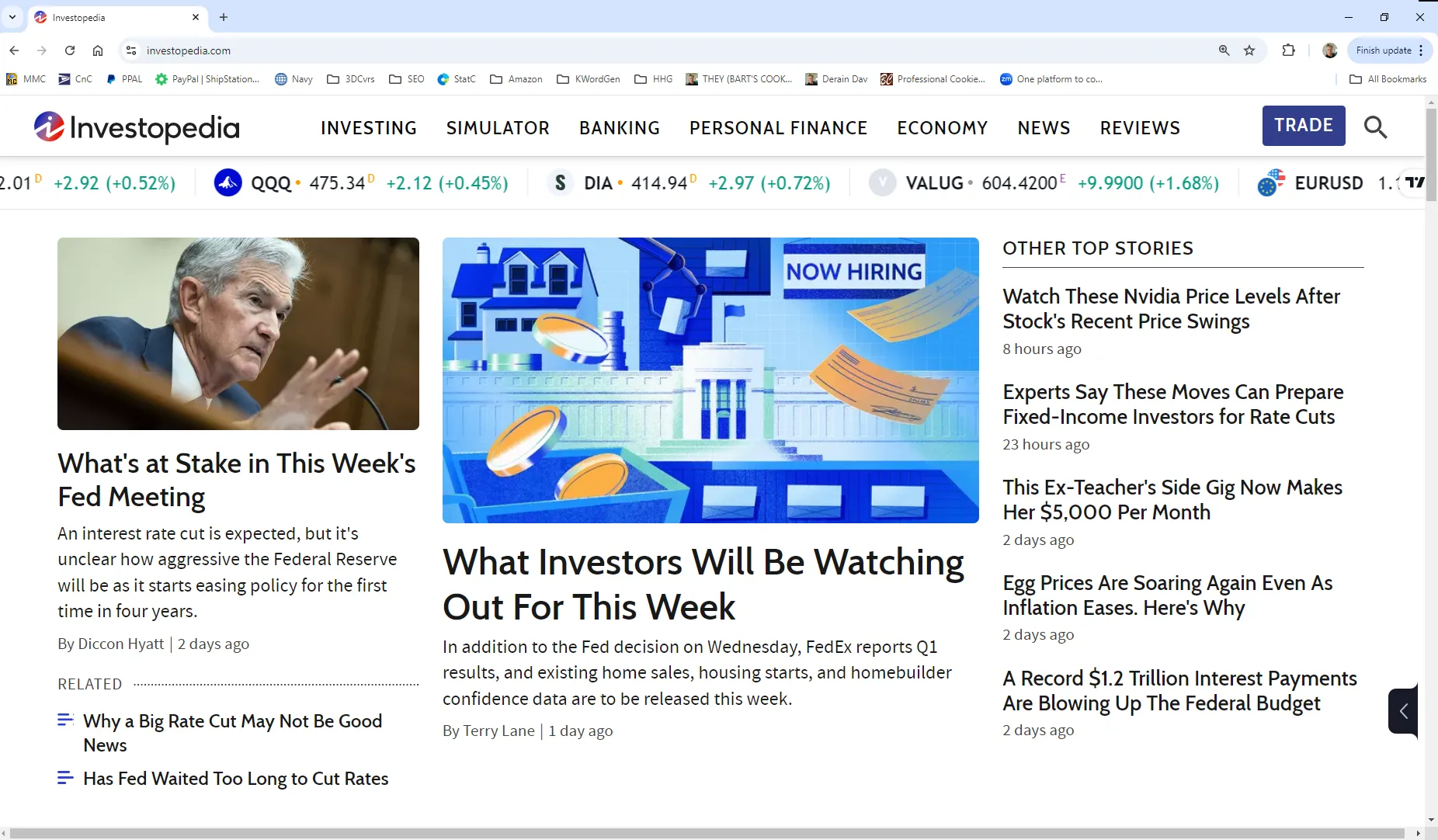Open the Egg Prices Are Soaring story
The image size is (1438, 840).
tap(1168, 595)
